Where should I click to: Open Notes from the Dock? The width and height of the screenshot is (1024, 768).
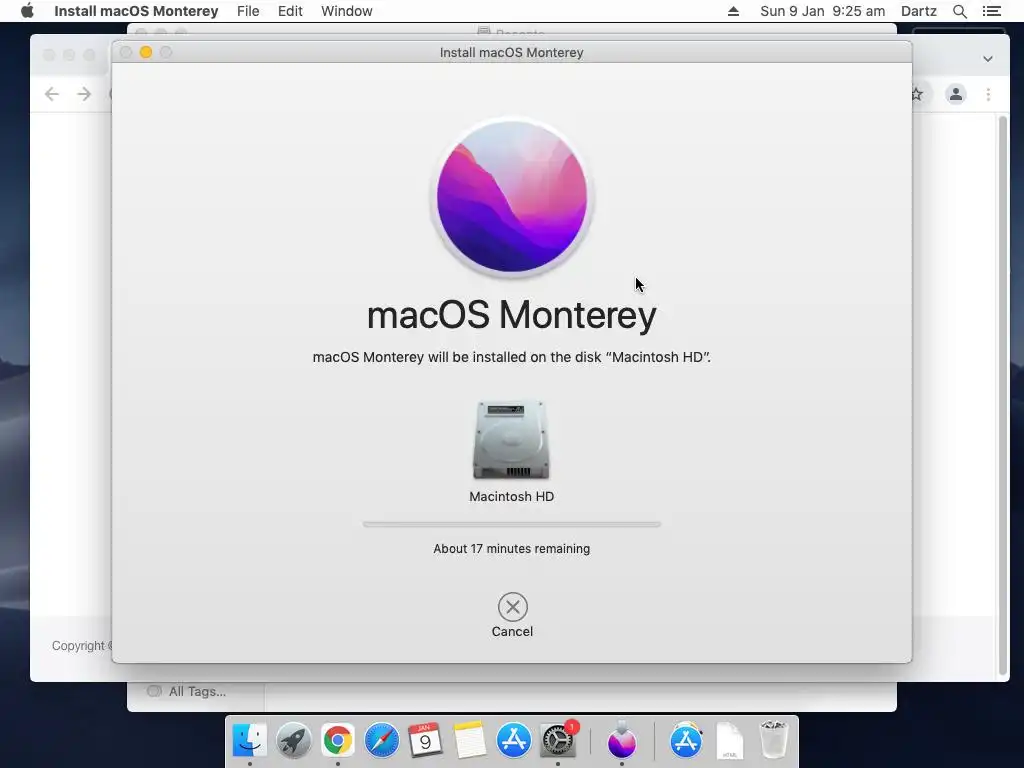pos(470,740)
